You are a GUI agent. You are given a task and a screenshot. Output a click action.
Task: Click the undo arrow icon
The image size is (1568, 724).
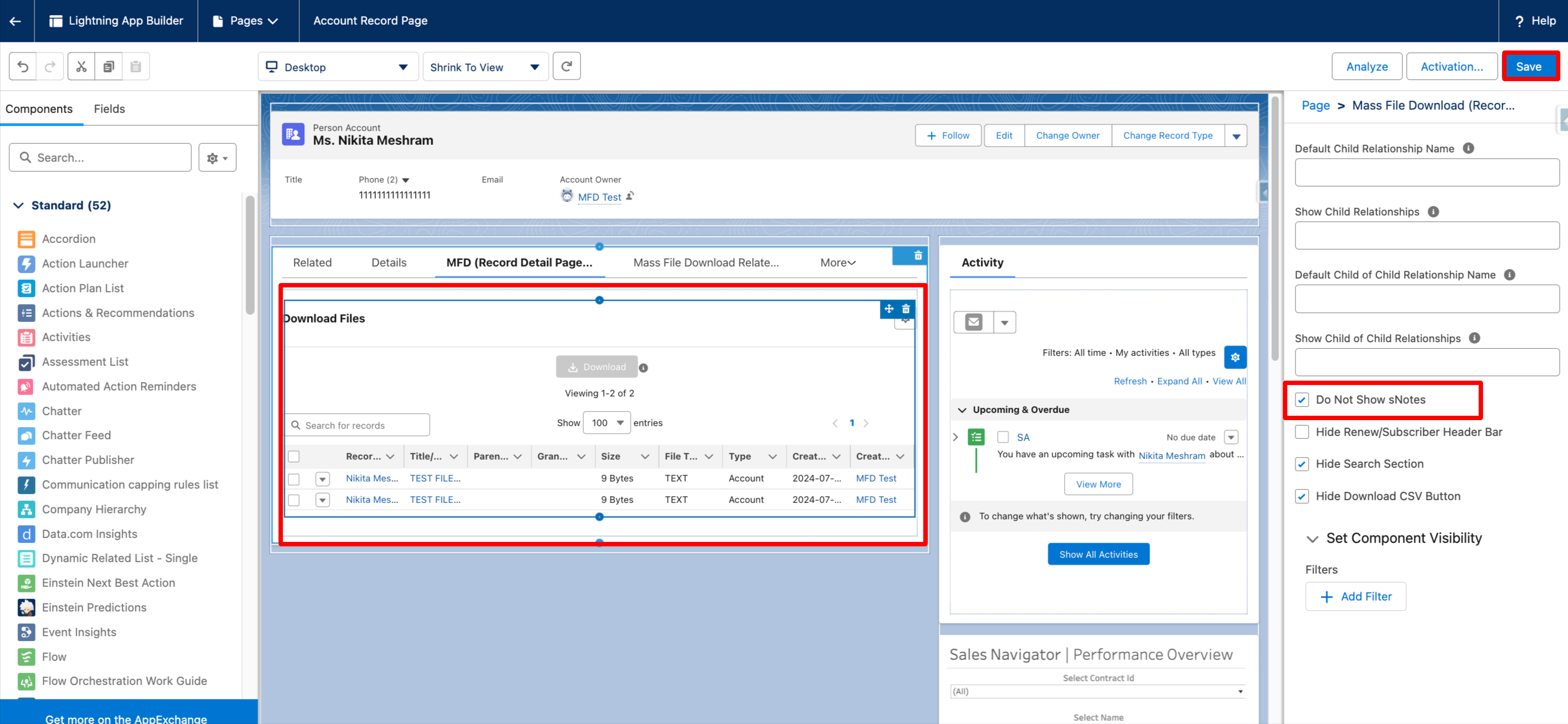point(23,66)
